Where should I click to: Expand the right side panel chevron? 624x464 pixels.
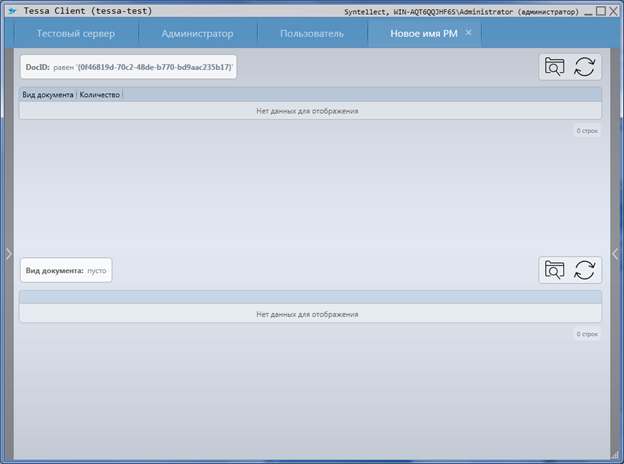click(x=616, y=253)
